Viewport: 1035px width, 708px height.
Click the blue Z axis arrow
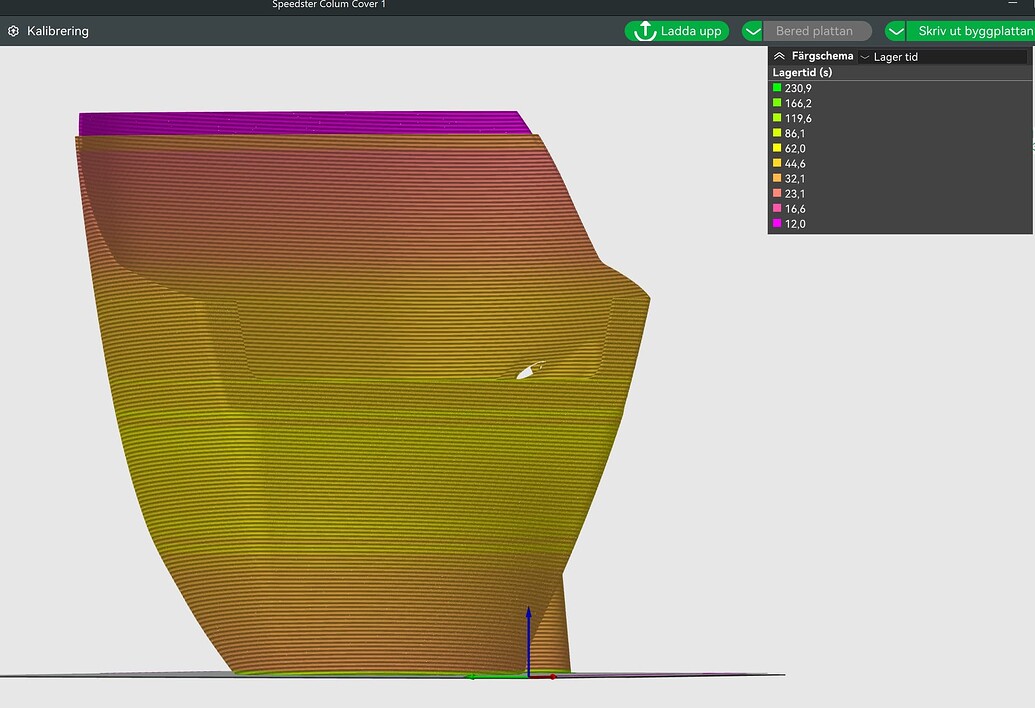click(x=528, y=640)
